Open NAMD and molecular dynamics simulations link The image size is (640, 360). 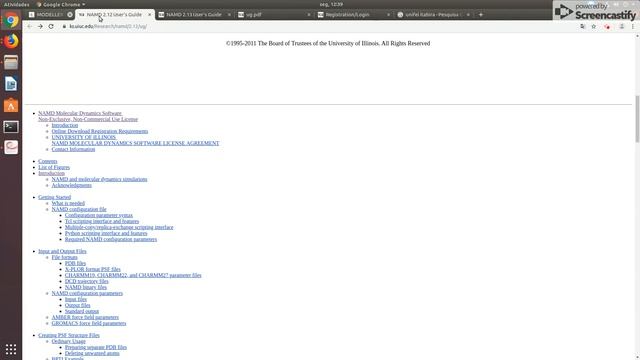click(99, 179)
